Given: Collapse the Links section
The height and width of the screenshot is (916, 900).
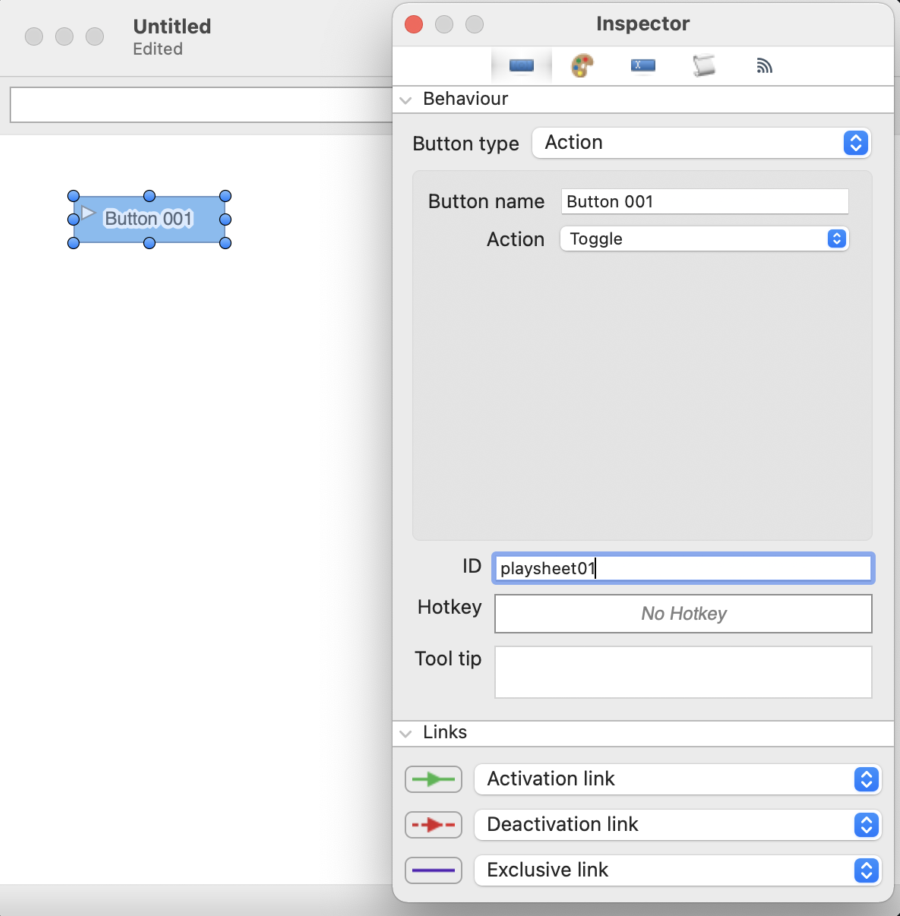Looking at the screenshot, I should [x=406, y=733].
